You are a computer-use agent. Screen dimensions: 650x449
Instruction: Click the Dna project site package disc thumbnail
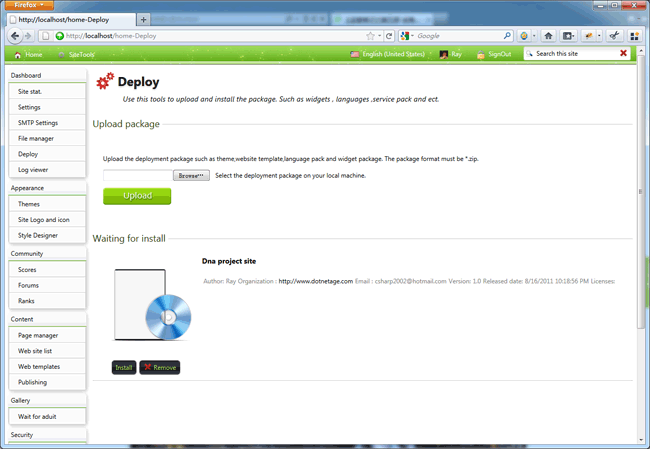[153, 305]
